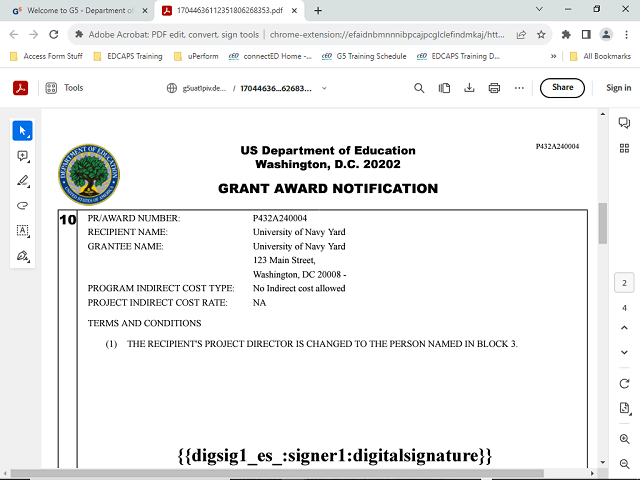
Task: Click the g5uat1piv site breadcrumb
Action: click(x=196, y=88)
